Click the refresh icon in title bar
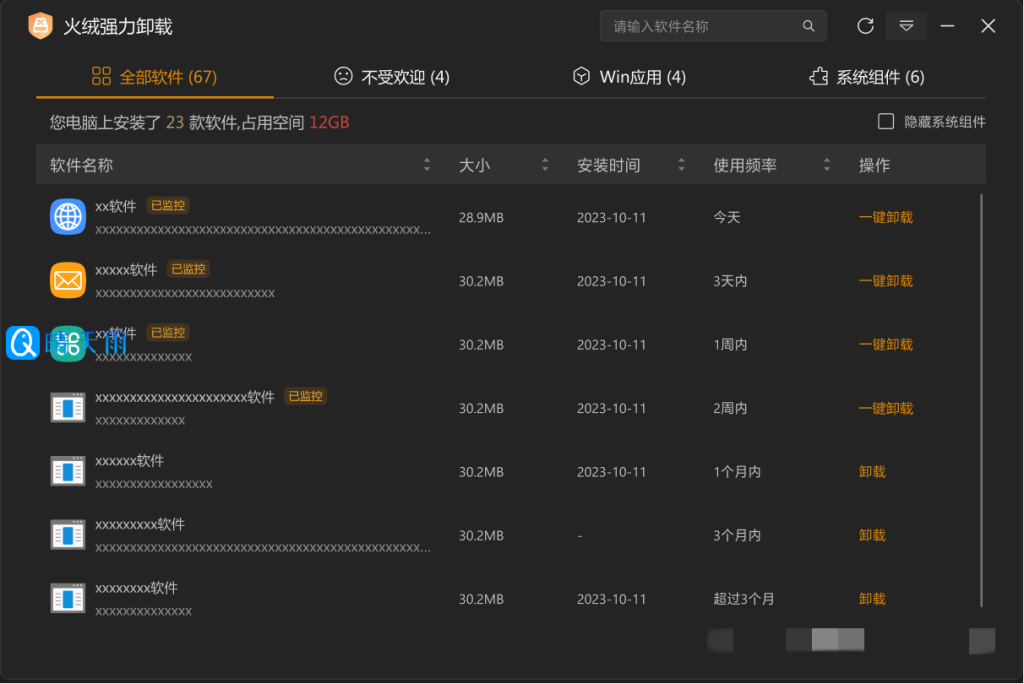 pos(866,26)
